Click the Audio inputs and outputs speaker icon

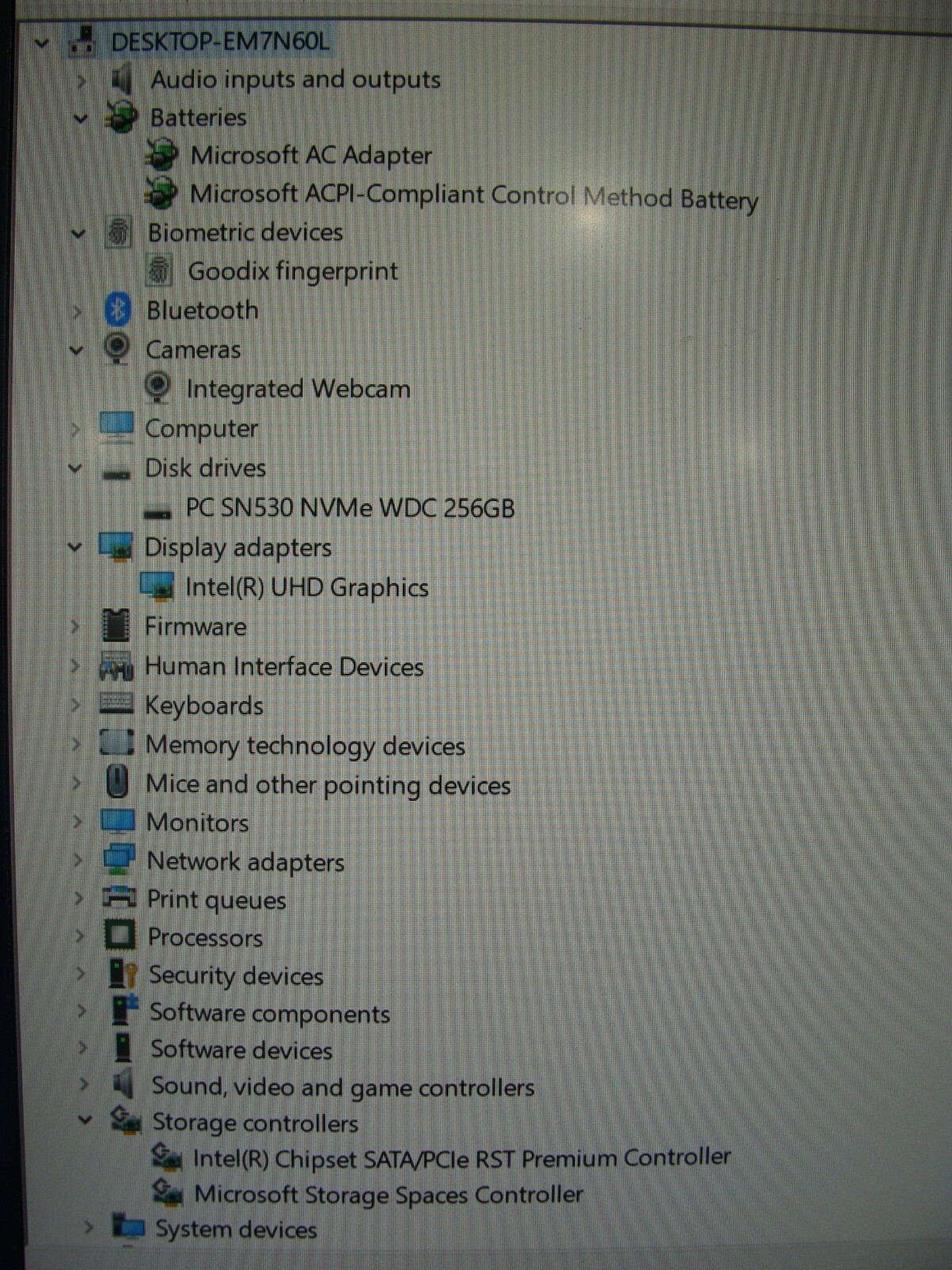[x=121, y=79]
